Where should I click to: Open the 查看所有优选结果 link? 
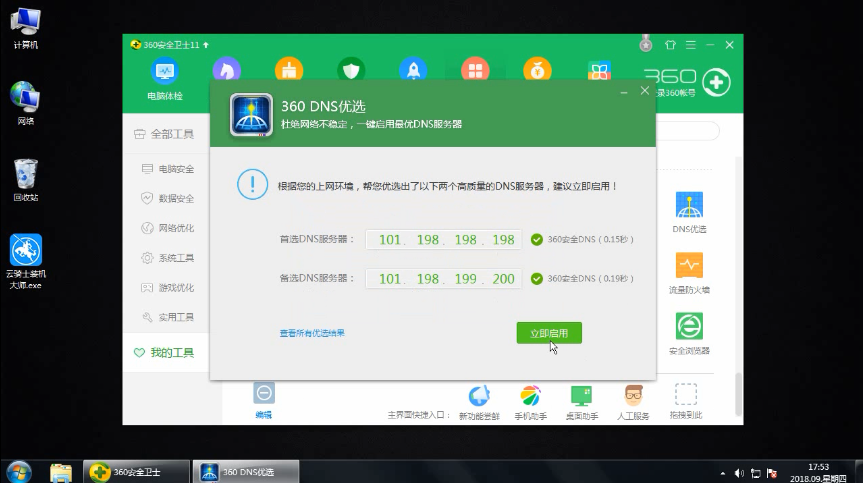click(312, 333)
